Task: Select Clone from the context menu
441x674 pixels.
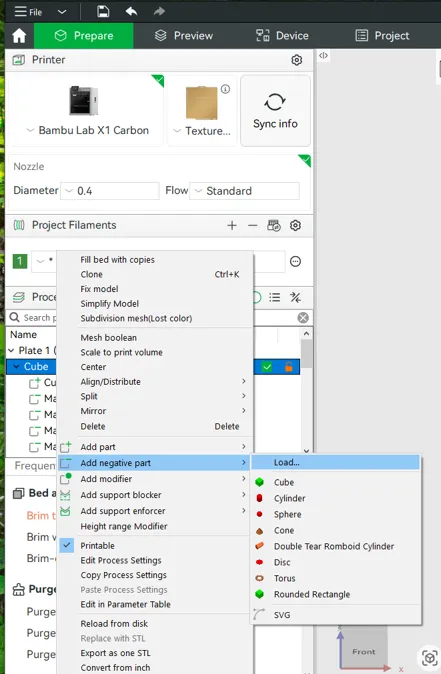Action: click(156, 274)
